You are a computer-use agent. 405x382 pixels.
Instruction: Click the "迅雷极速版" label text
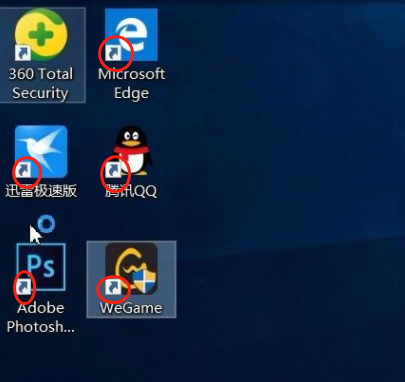[x=41, y=191]
